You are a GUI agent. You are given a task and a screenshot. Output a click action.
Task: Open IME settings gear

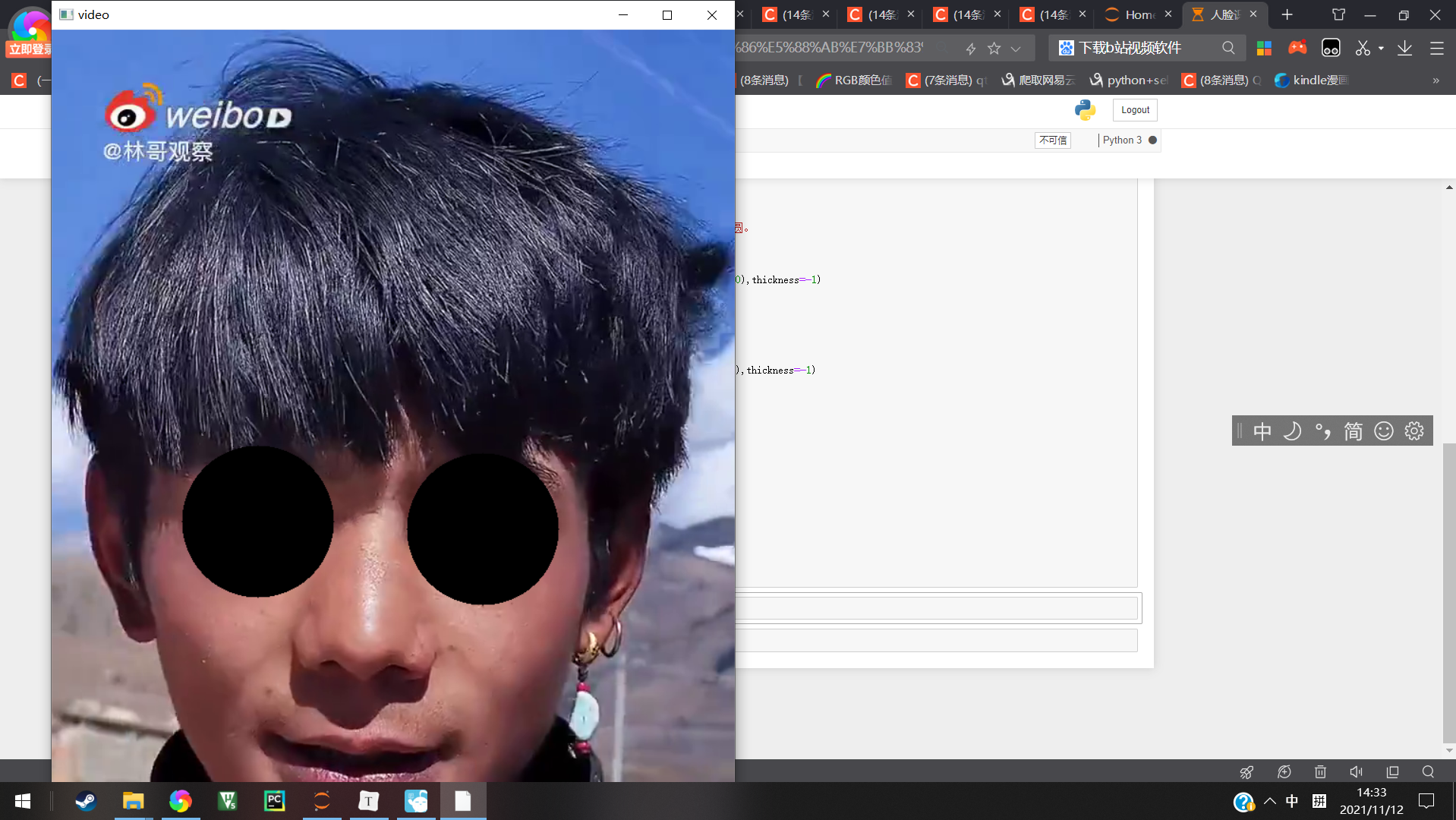point(1414,431)
